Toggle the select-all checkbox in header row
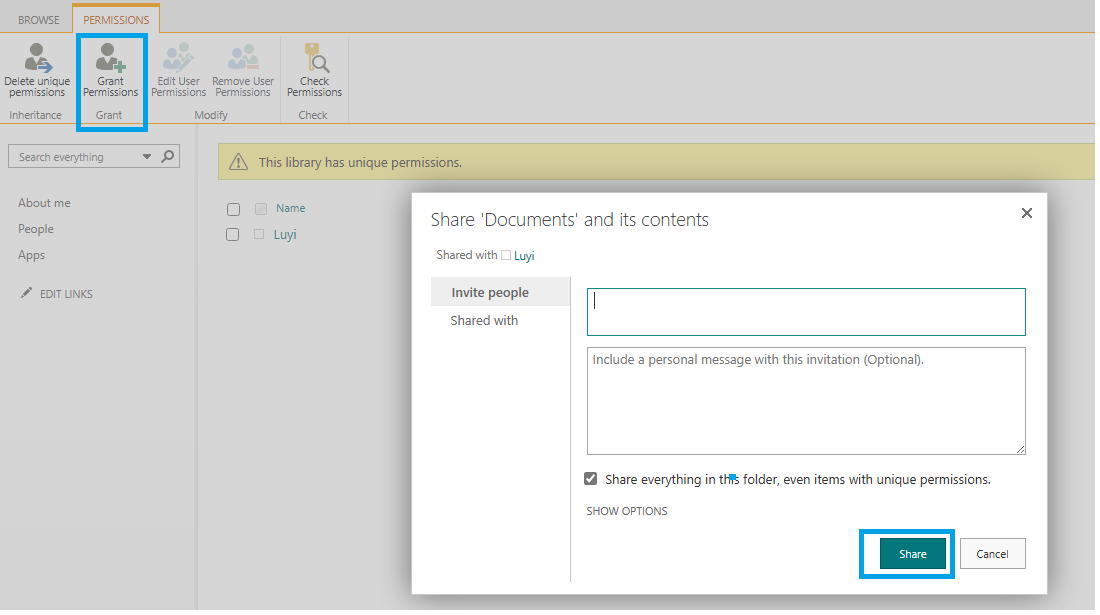The image size is (1100, 615). tap(234, 209)
